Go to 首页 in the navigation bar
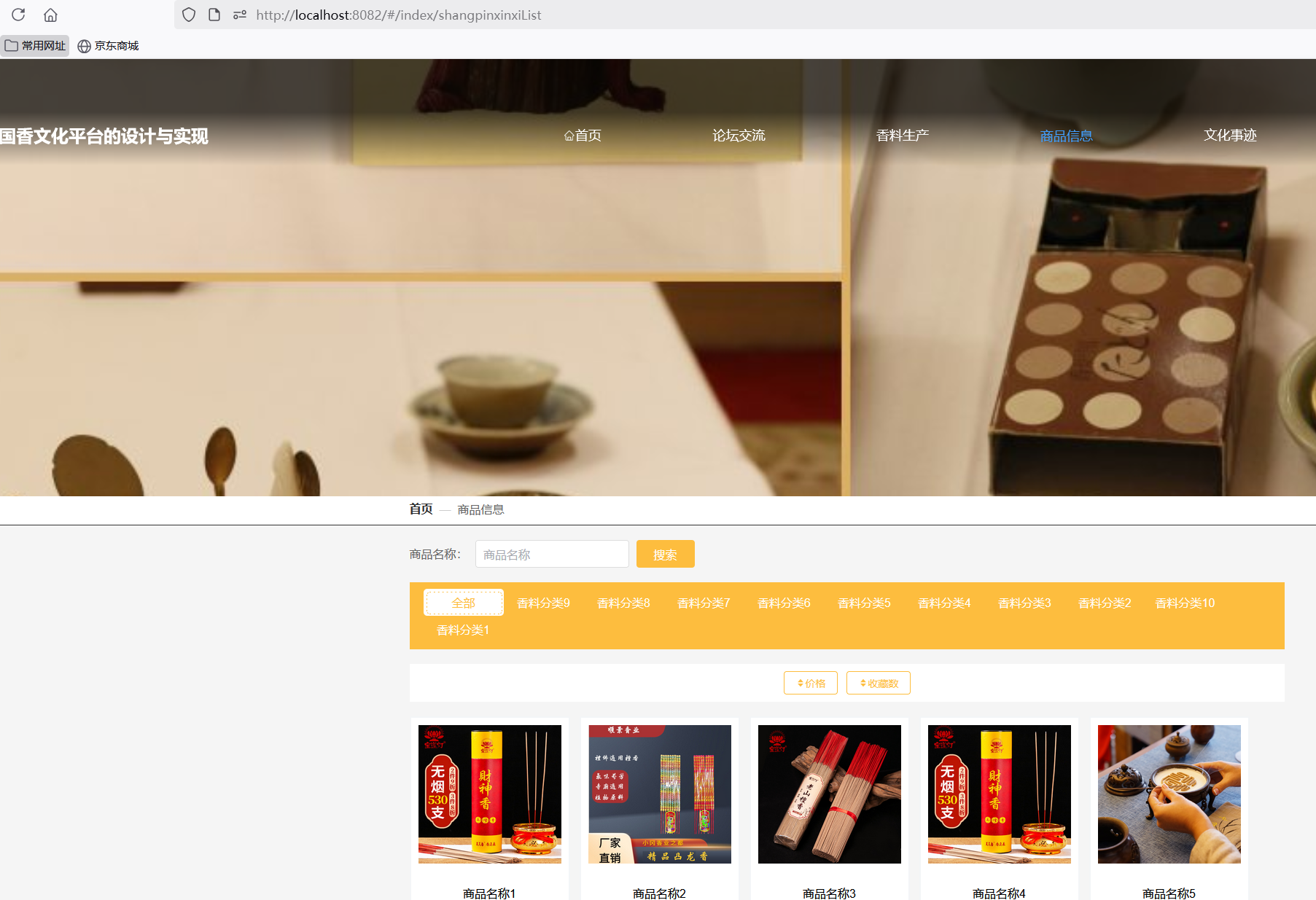 (583, 136)
